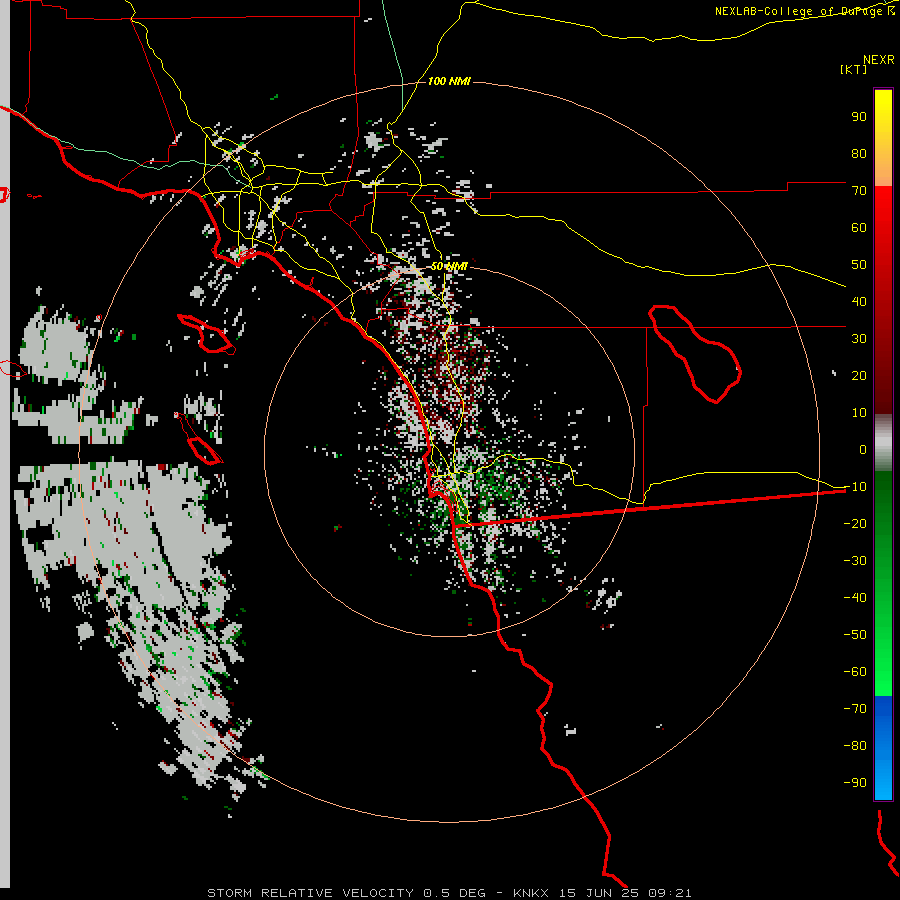Click the KNKX station identifier in caption

pyautogui.click(x=530, y=893)
